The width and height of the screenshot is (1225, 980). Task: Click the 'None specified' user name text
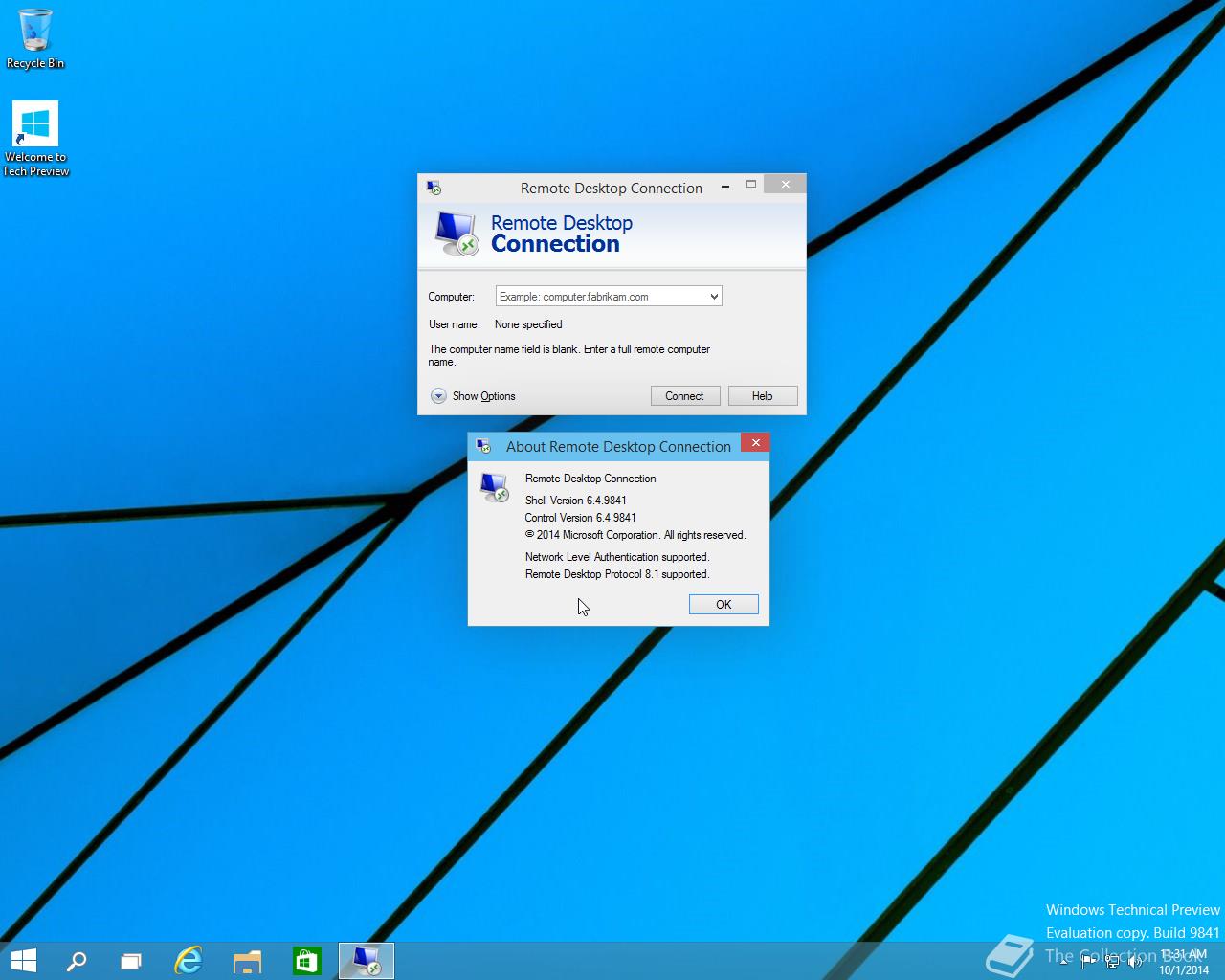click(x=528, y=324)
